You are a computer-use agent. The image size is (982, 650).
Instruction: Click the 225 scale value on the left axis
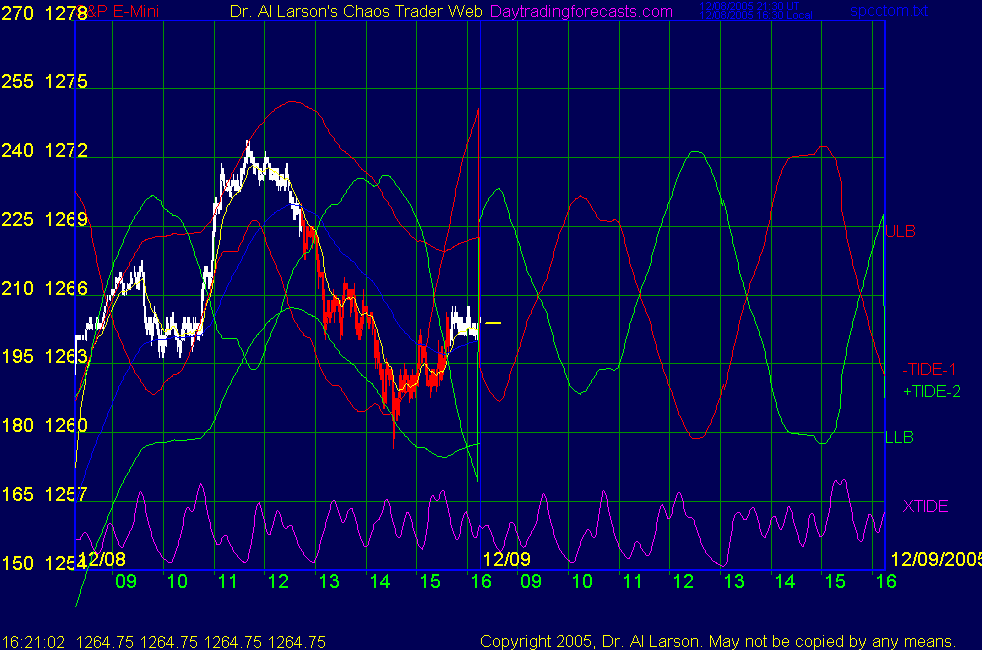17,220
